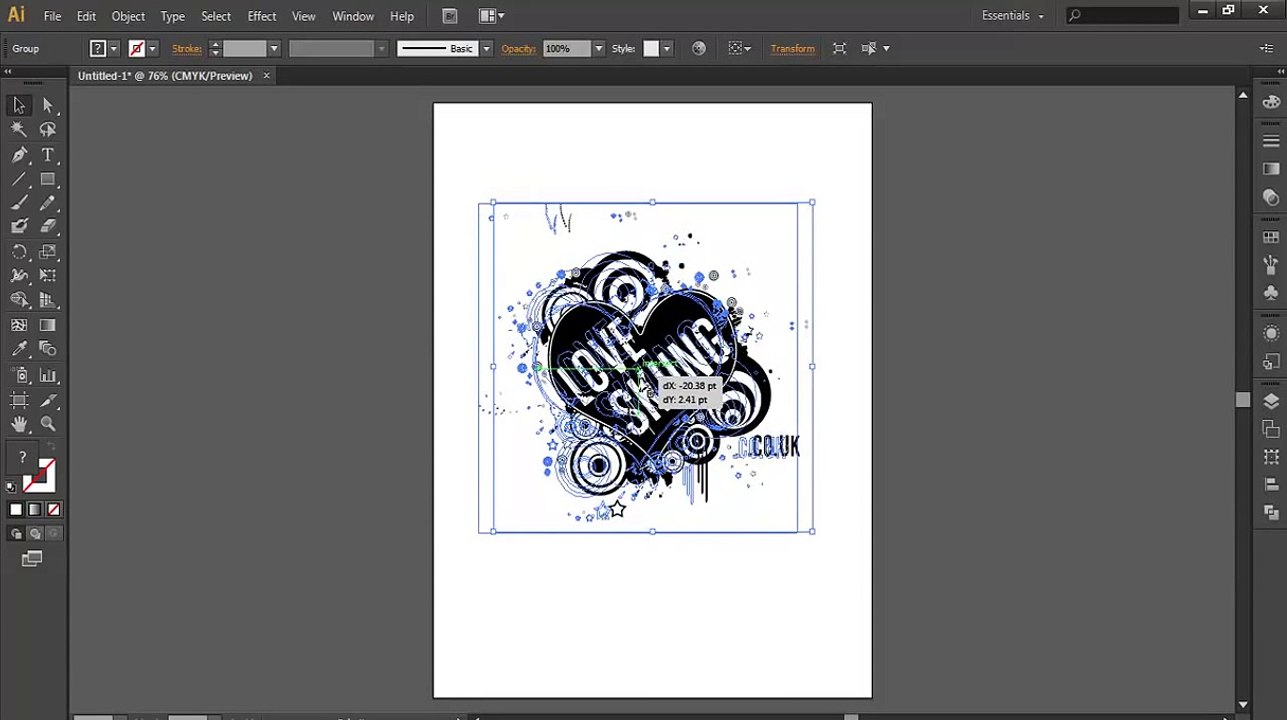Open the Brushes panel from dock

click(x=1271, y=266)
